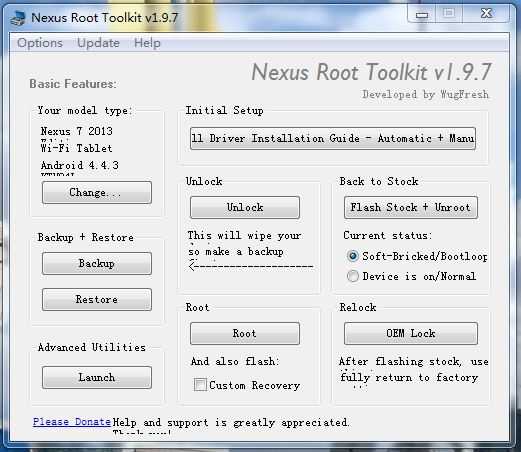521x452 pixels.
Task: Click the 'Developed by WugFresh' text
Action: [x=425, y=94]
